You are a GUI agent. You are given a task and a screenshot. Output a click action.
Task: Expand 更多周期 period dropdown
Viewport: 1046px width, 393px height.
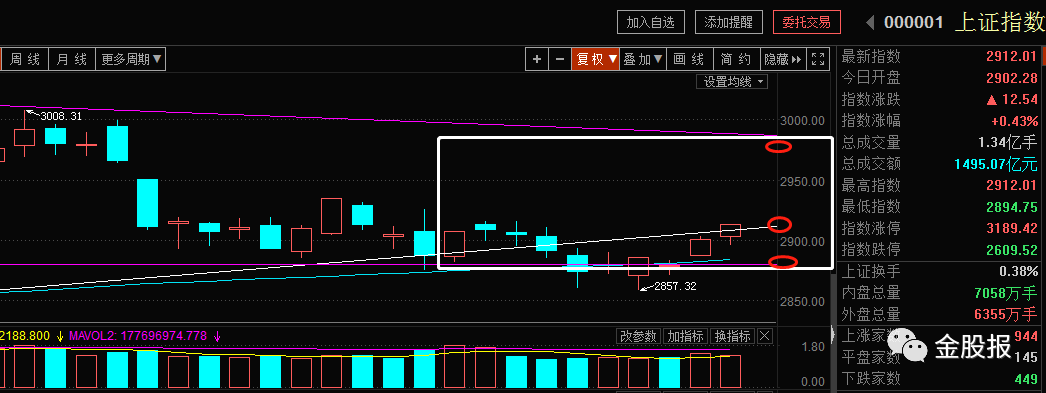click(x=131, y=59)
